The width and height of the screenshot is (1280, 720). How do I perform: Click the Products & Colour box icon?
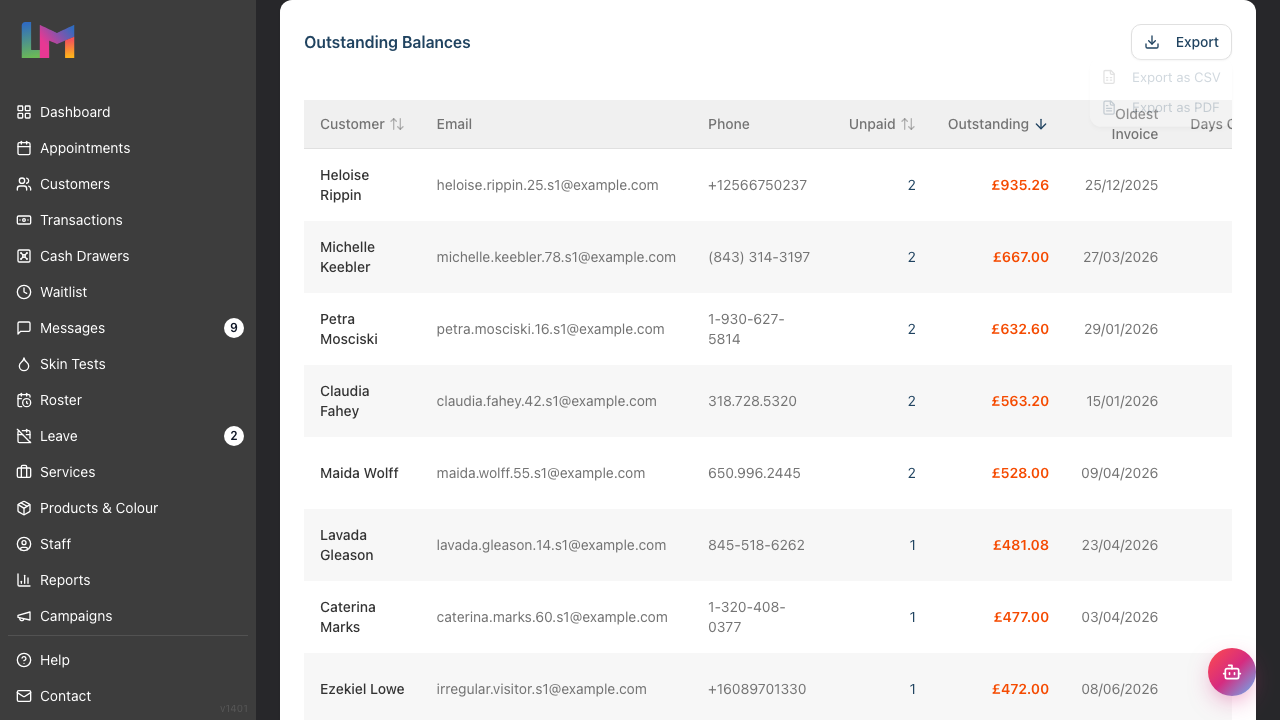24,508
